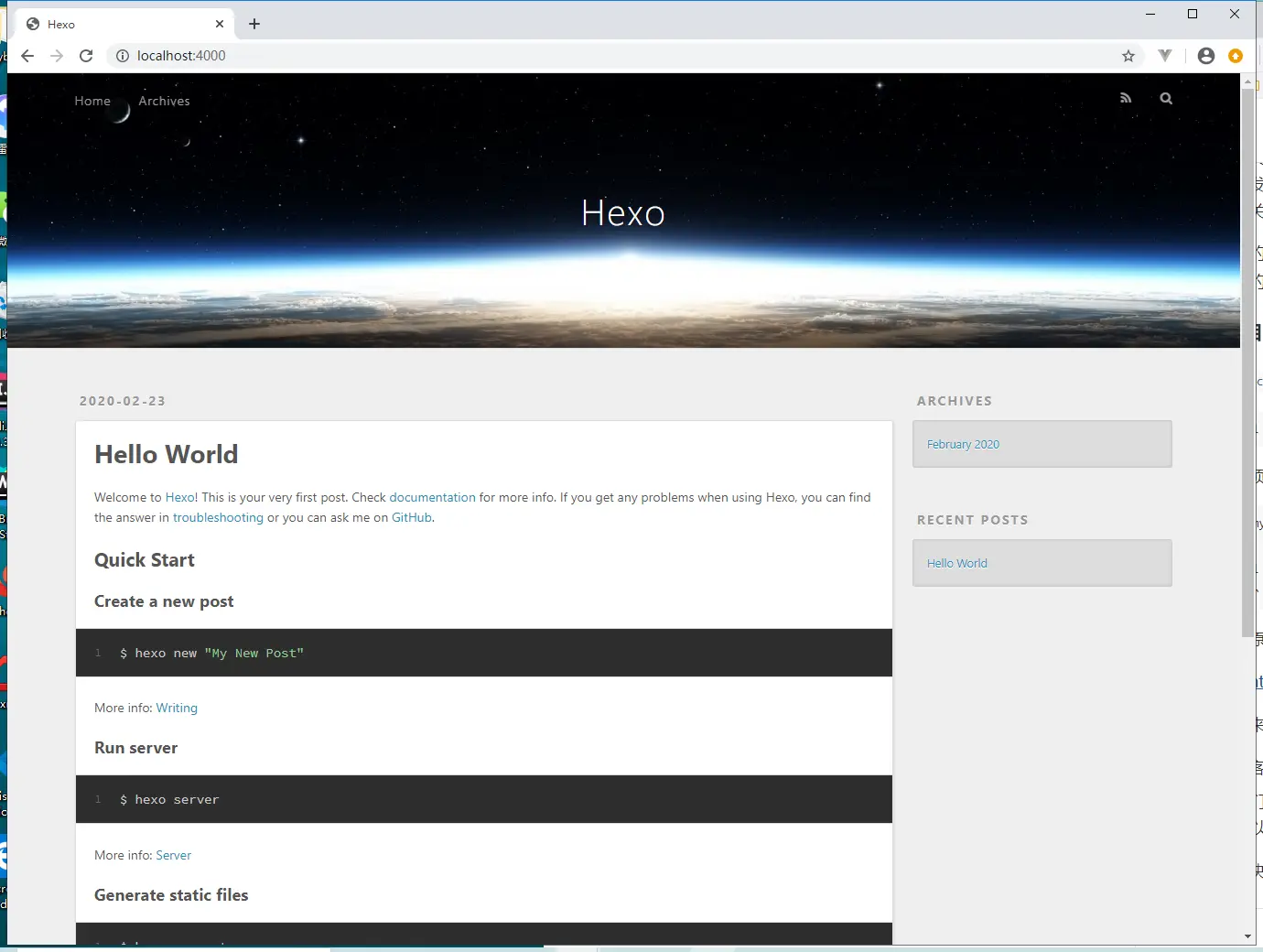Viewport: 1263px width, 952px height.
Task: Reload the localhost page
Action: click(86, 56)
